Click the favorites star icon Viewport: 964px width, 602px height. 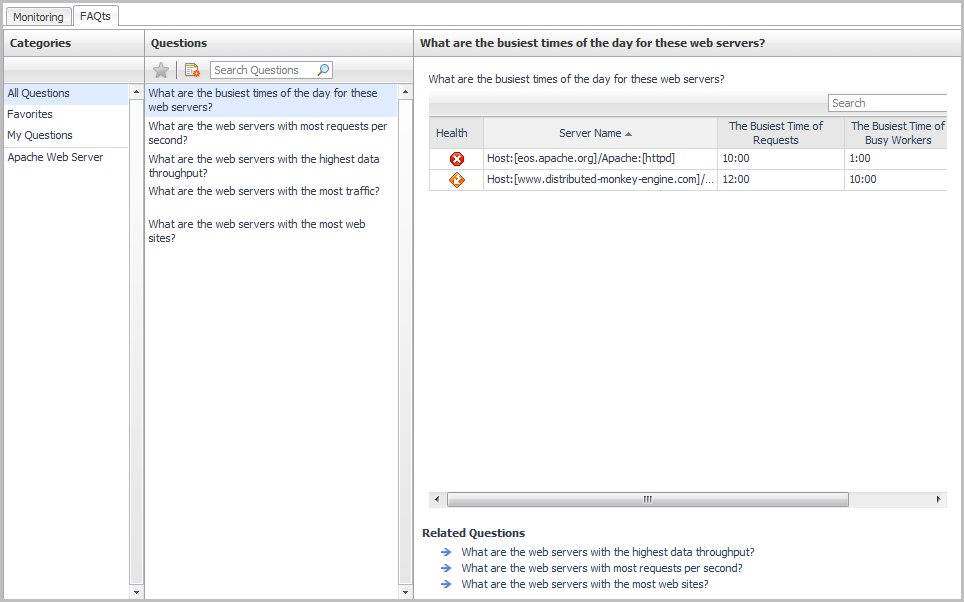pyautogui.click(x=161, y=70)
